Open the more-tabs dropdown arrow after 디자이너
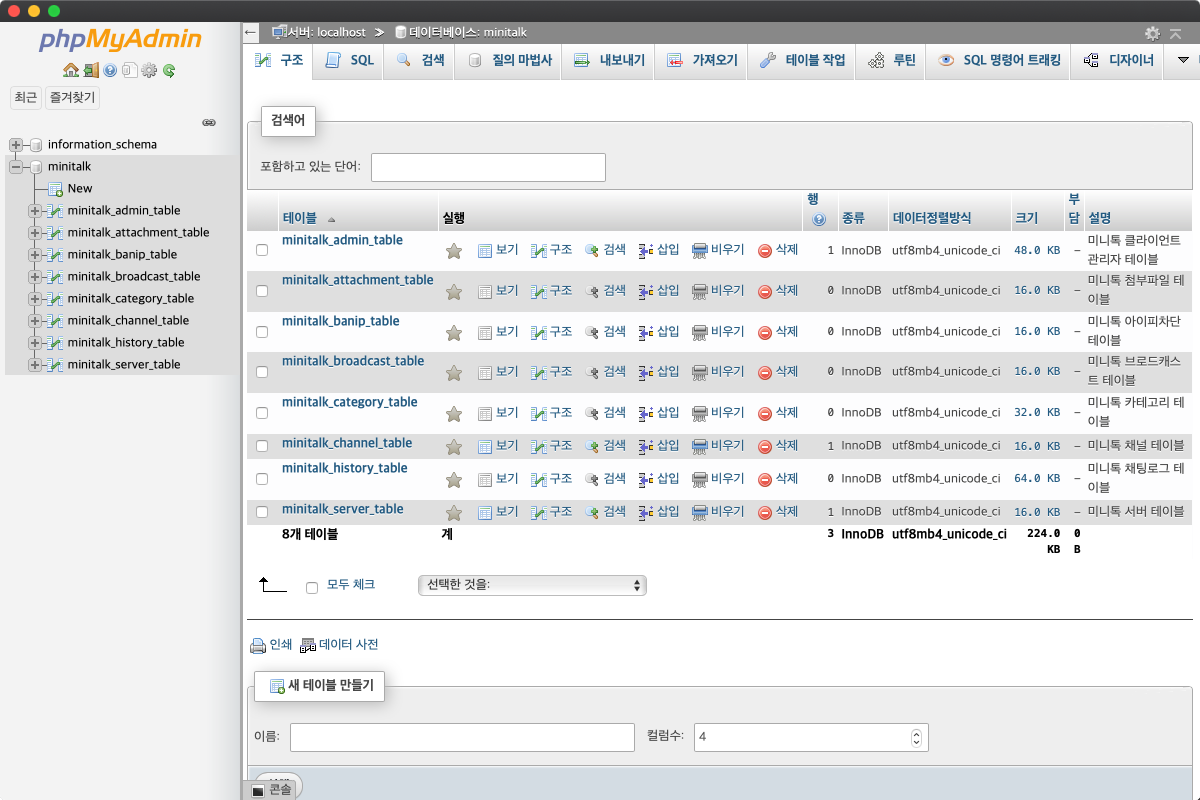This screenshot has width=1200, height=800. [x=1184, y=61]
